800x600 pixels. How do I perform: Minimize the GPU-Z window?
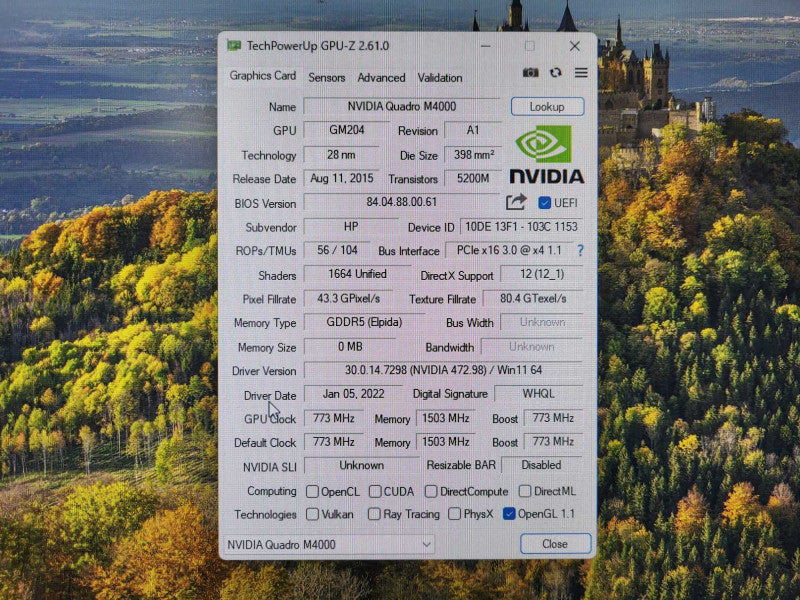(486, 46)
